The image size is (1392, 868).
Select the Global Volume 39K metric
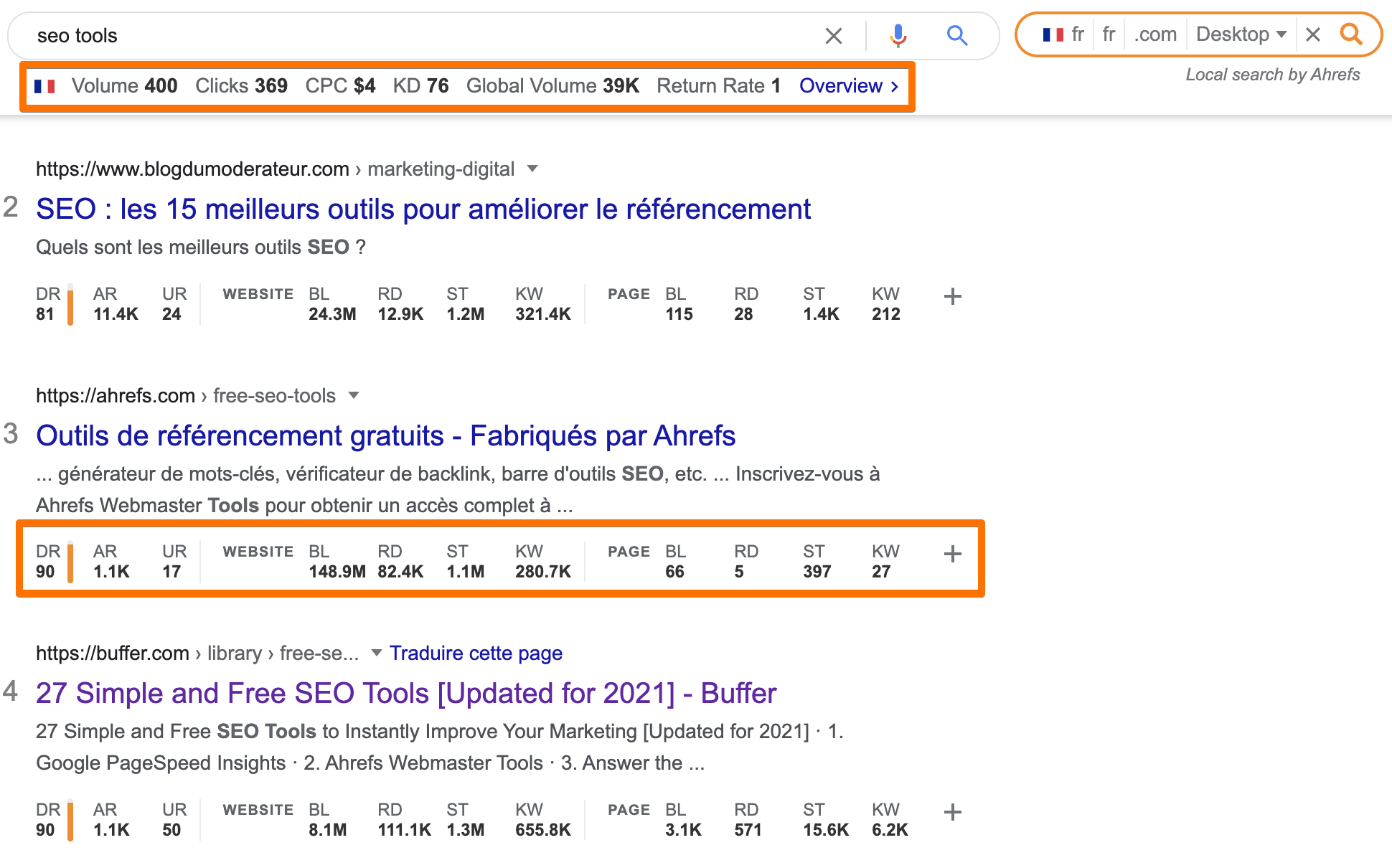click(x=552, y=86)
